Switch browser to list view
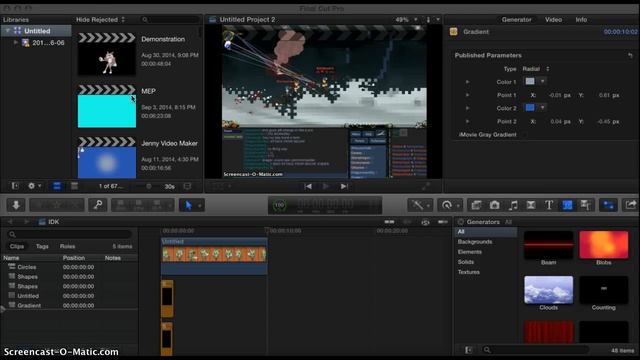This screenshot has width=640, height=360. click(74, 186)
